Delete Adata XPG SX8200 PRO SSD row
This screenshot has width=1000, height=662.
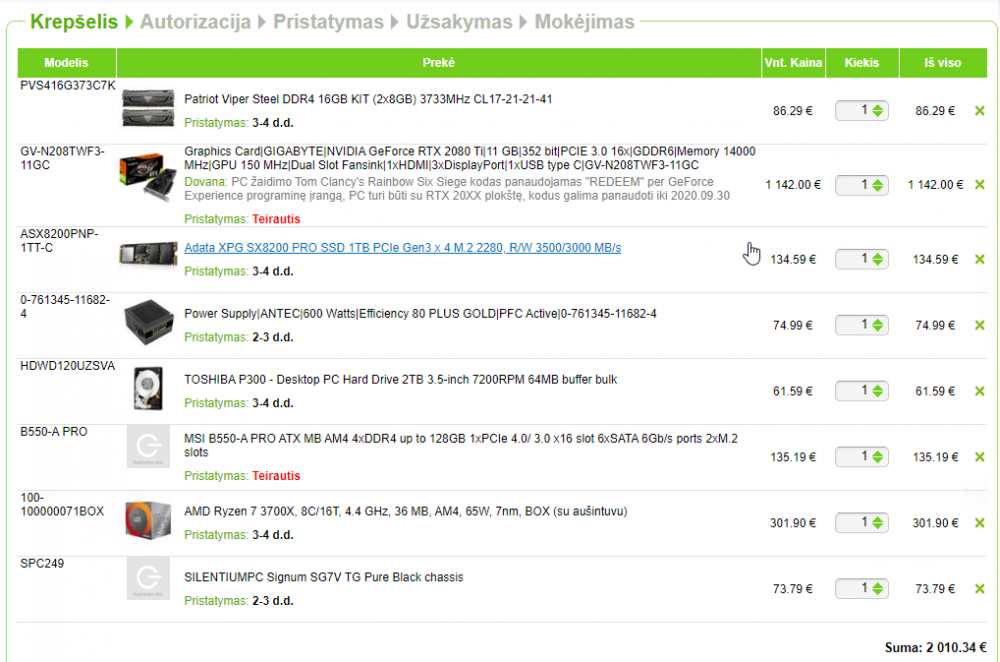980,260
